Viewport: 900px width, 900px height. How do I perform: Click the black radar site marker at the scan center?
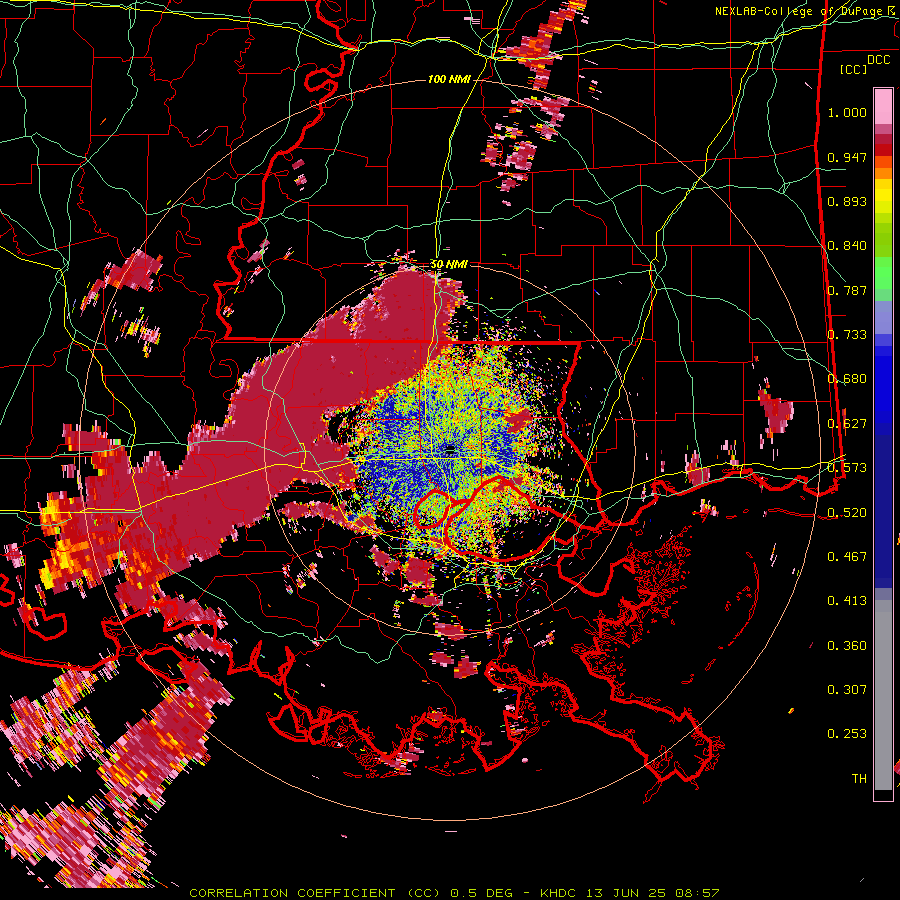pos(450,449)
